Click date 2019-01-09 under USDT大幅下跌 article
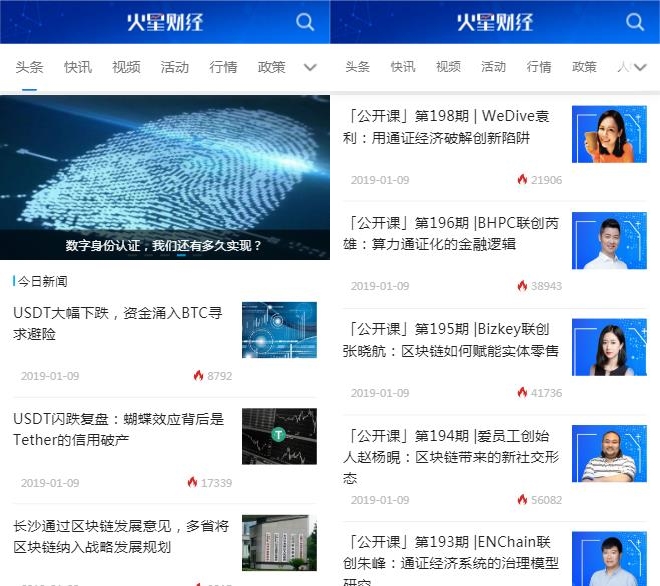660x586 pixels. [50, 376]
